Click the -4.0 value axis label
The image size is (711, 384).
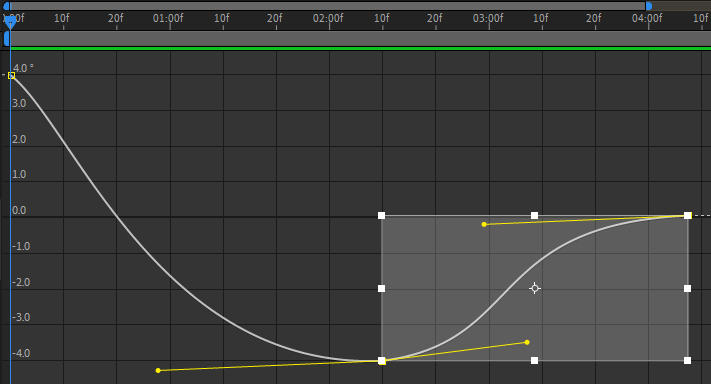coord(21,353)
